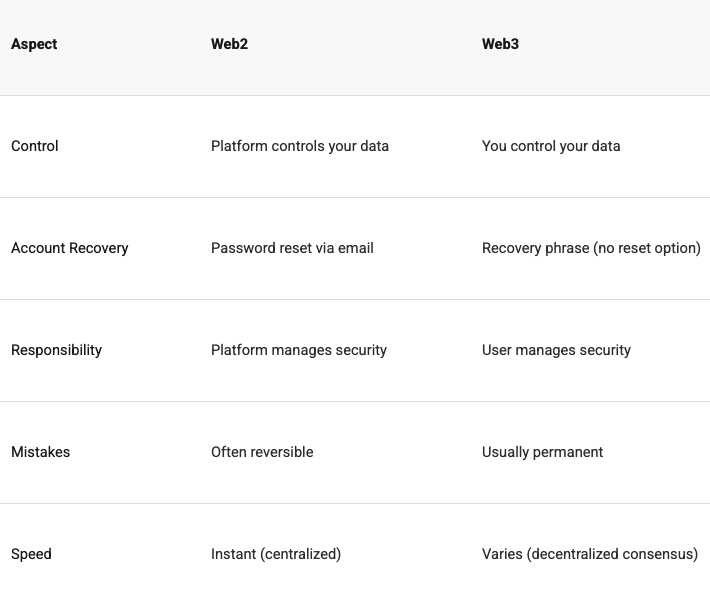This screenshot has width=710, height=603.
Task: Select the Control row label
Action: [x=35, y=146]
